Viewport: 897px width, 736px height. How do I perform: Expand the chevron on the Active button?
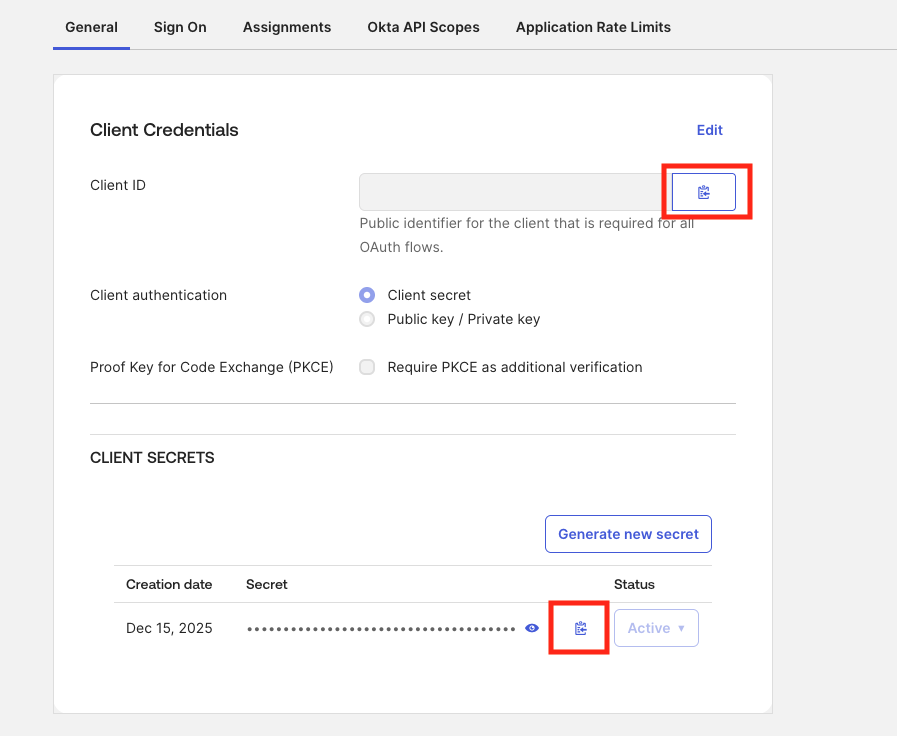pos(679,627)
